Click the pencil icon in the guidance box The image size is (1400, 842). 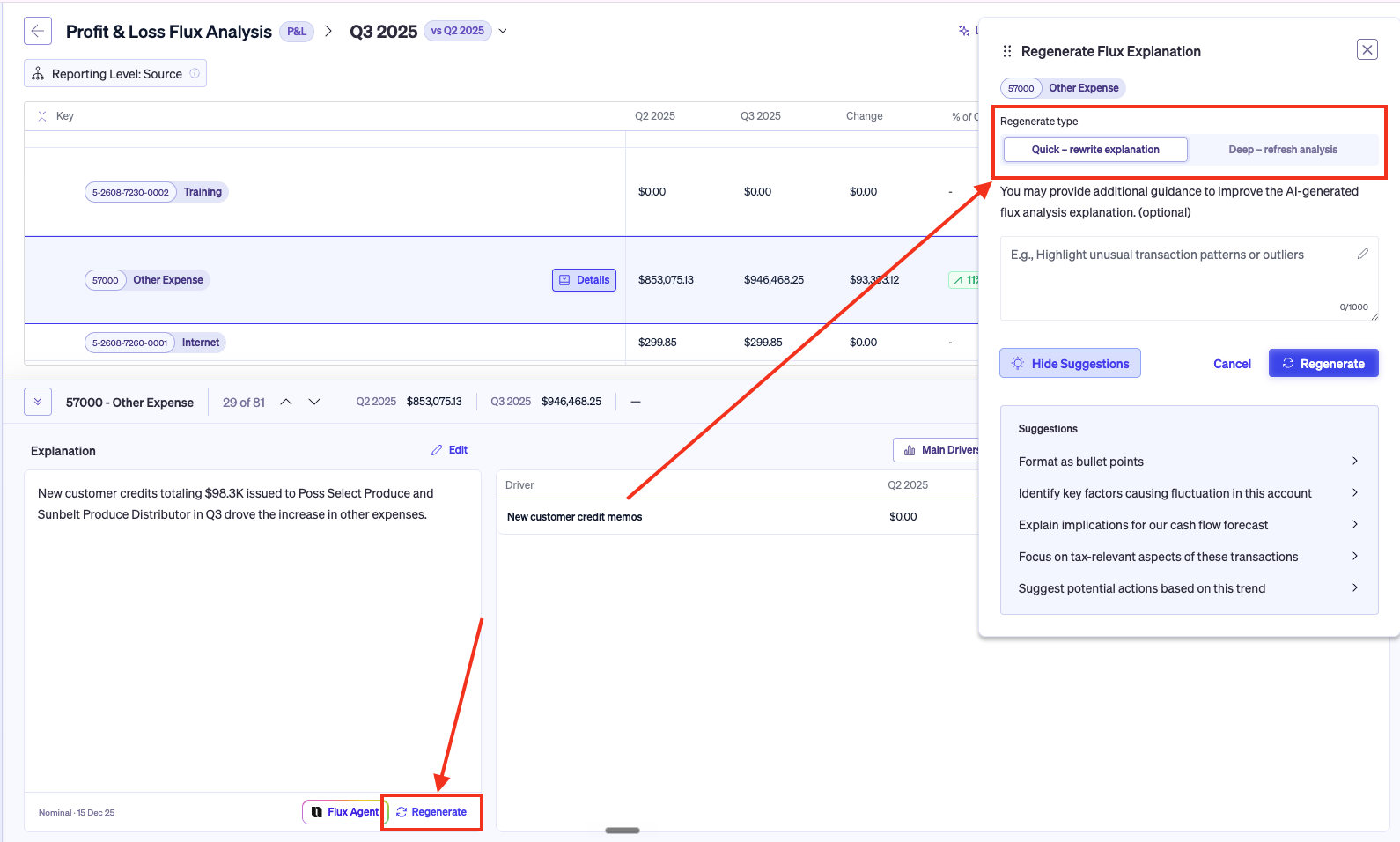point(1362,254)
